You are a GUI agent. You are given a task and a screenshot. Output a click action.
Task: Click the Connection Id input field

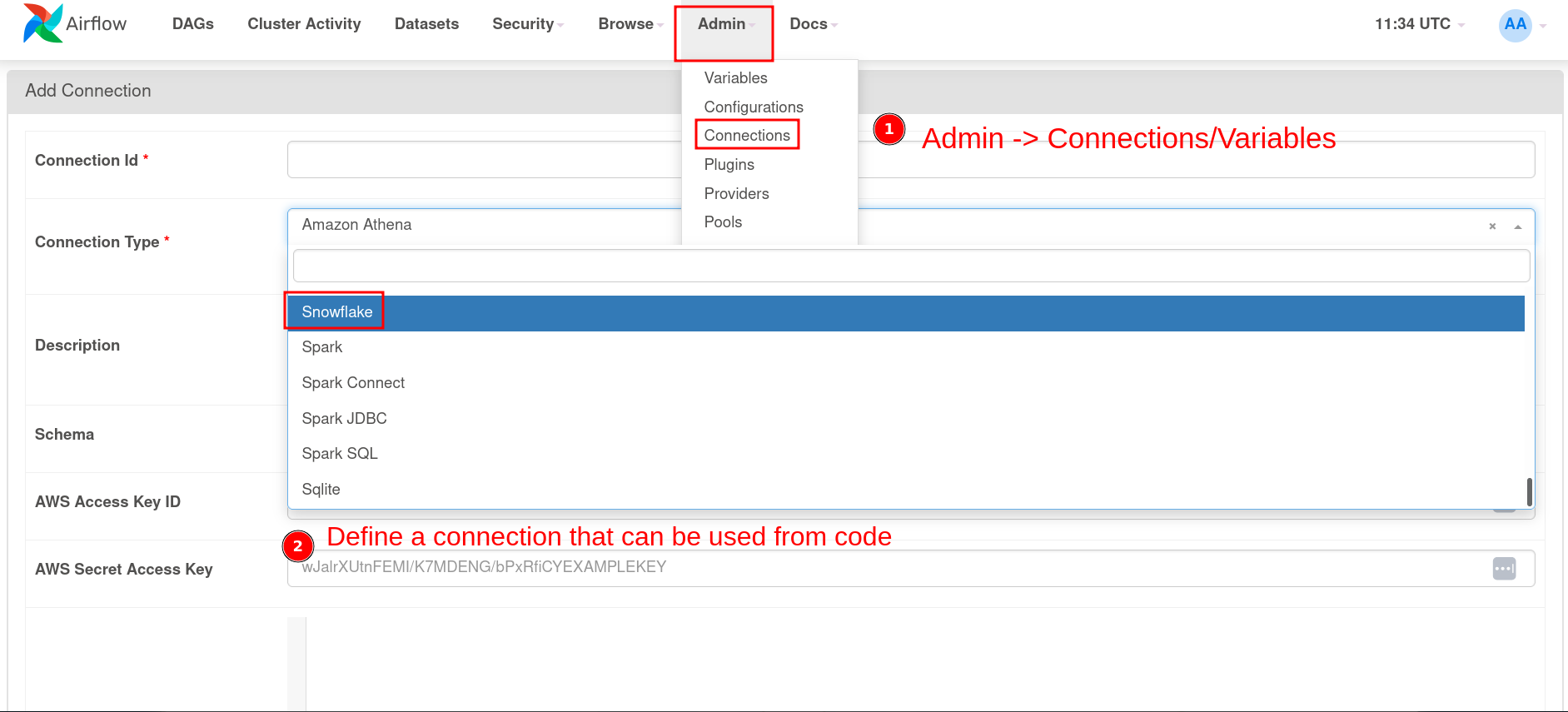tap(911, 159)
